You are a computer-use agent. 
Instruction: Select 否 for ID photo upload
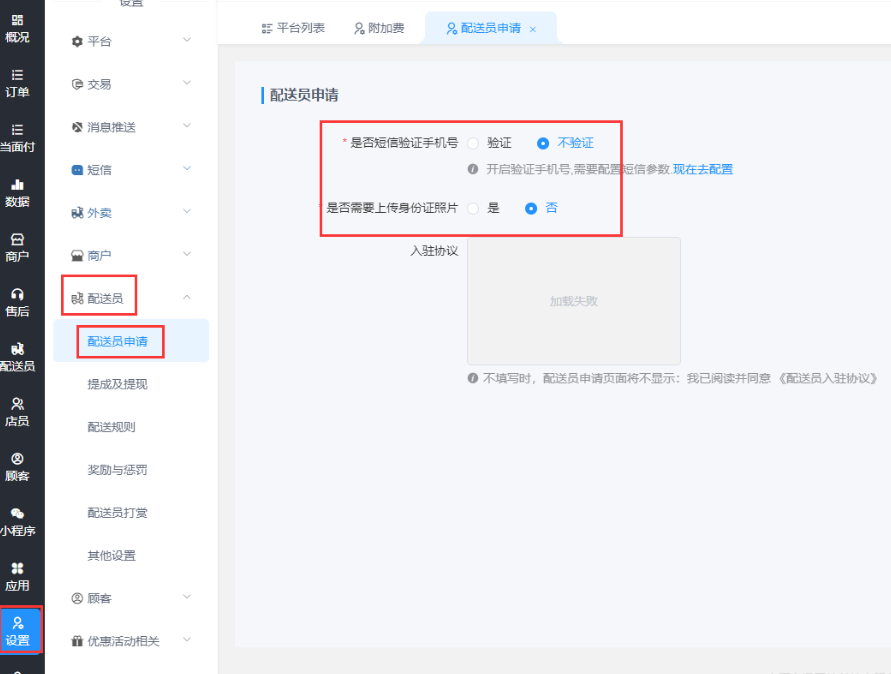coord(531,209)
